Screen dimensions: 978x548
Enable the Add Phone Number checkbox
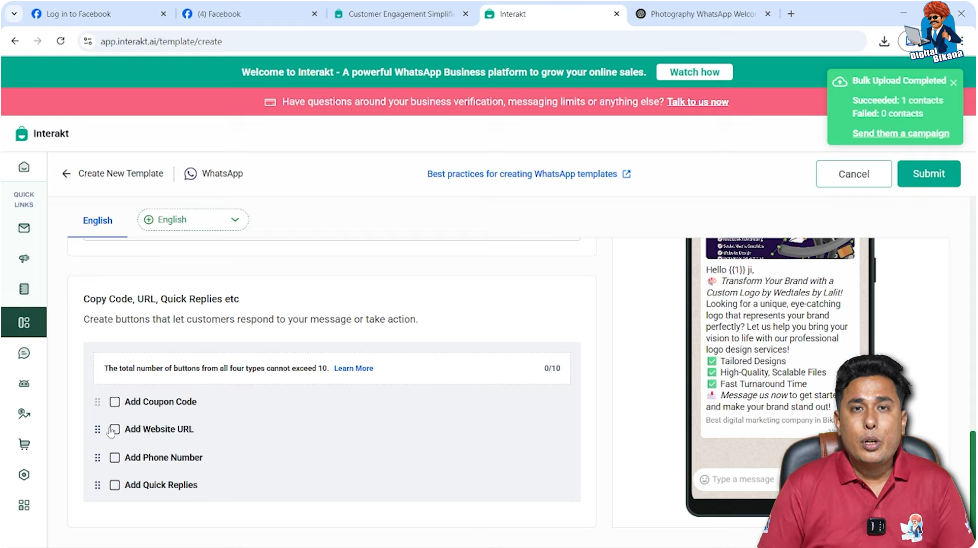[x=115, y=458]
